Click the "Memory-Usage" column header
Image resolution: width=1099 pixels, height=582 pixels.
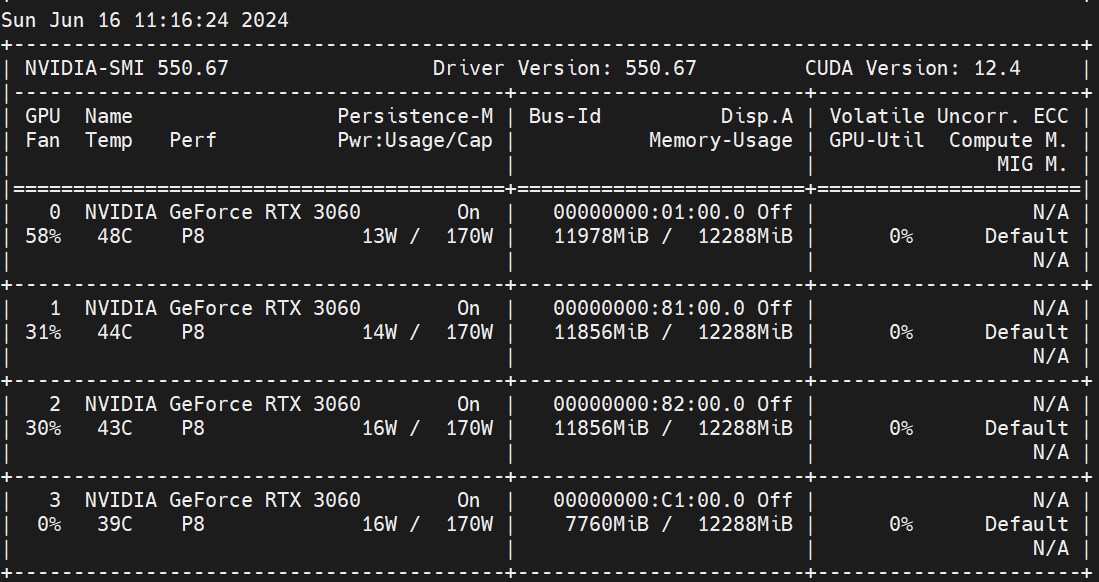pyautogui.click(x=721, y=140)
